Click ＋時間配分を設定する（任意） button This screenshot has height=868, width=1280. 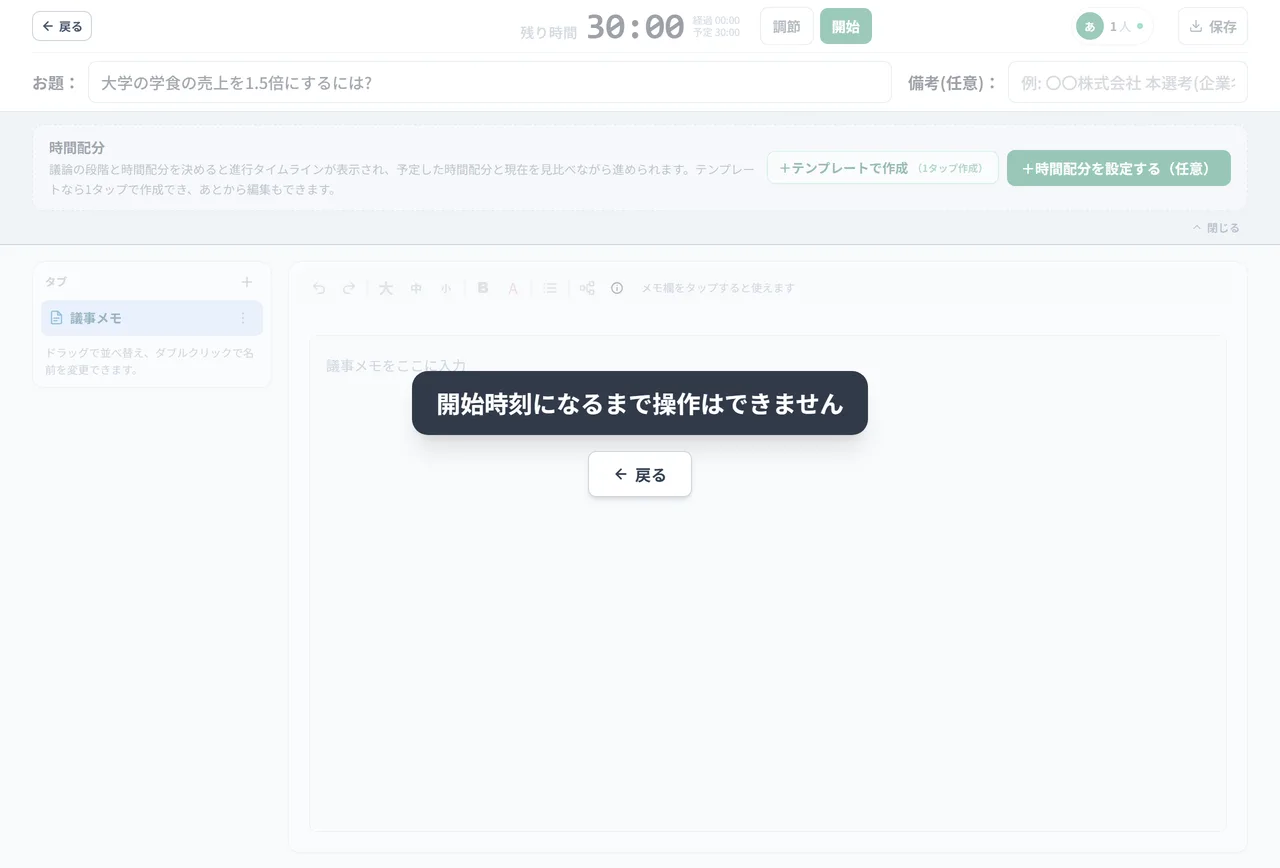[x=1119, y=168]
